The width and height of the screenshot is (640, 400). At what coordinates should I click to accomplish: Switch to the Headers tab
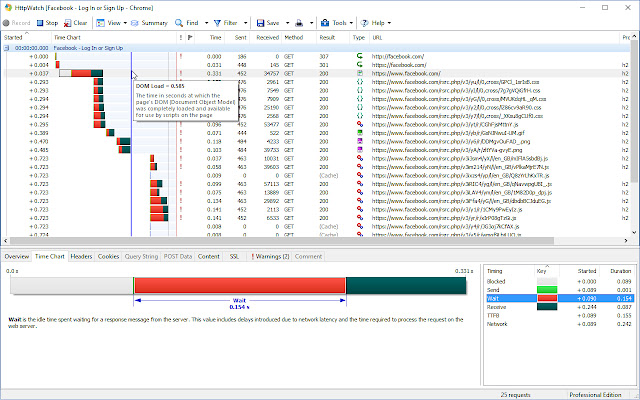[81, 256]
